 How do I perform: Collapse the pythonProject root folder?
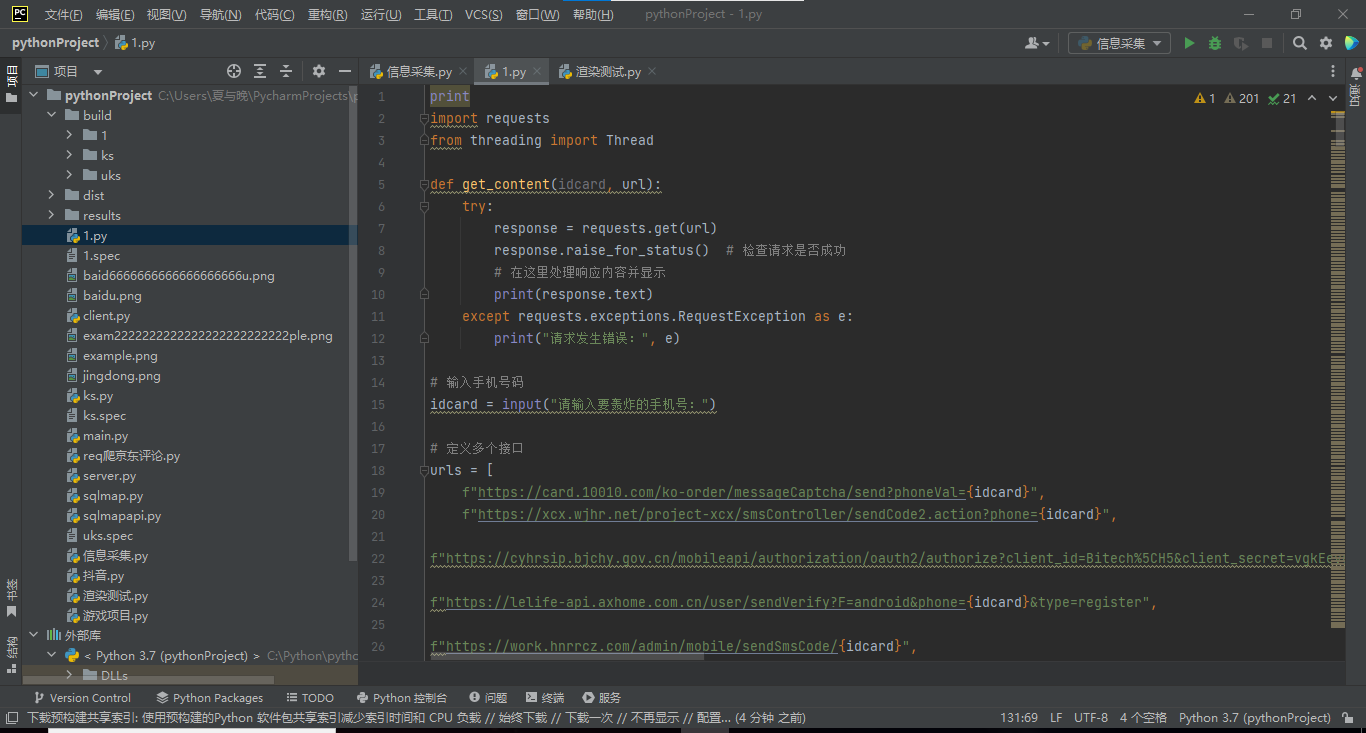33,95
